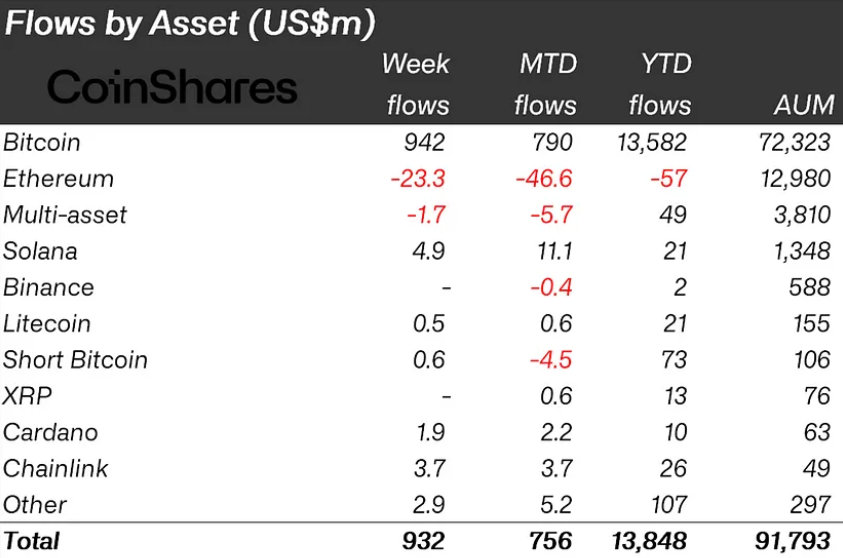Click Cardano's week flows value 1.9
This screenshot has width=843, height=558.
click(431, 432)
